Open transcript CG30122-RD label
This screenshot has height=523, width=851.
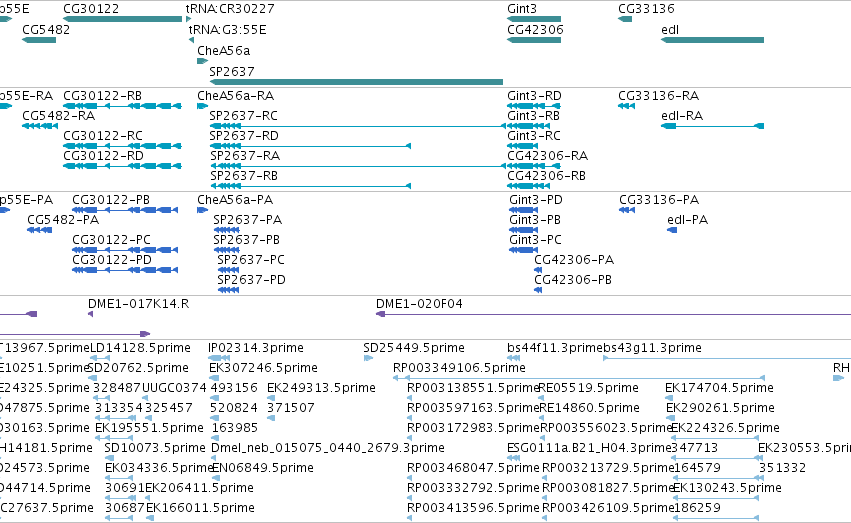click(103, 156)
